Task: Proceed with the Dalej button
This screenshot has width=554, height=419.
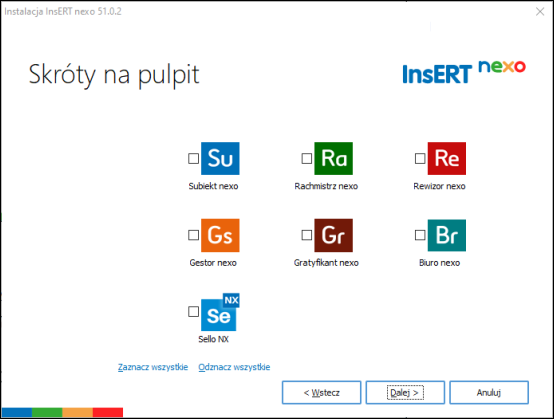Action: pyautogui.click(x=405, y=393)
